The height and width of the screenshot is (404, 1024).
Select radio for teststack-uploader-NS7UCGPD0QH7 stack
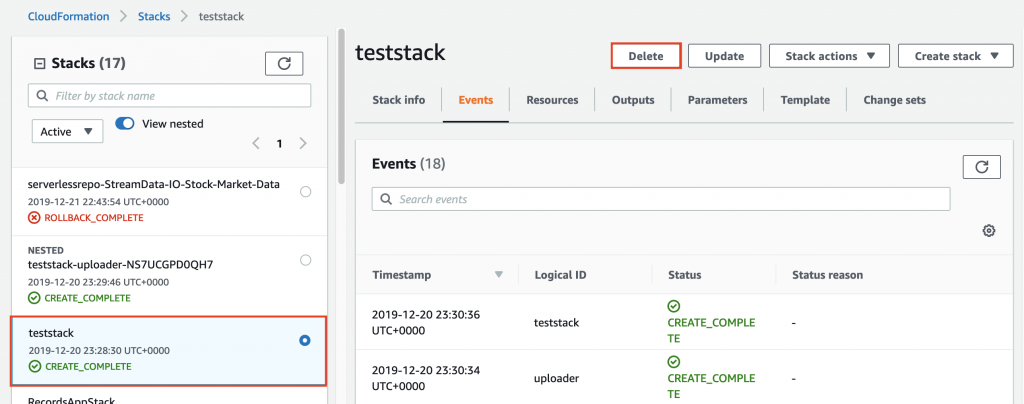point(305,260)
